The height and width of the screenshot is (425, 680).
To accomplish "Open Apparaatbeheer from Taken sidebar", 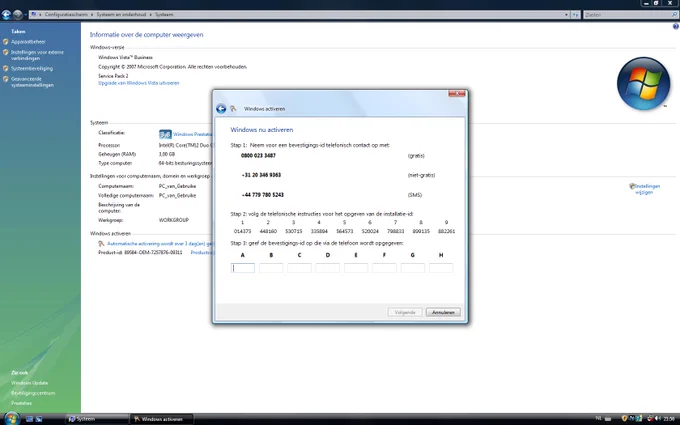I will (x=28, y=42).
